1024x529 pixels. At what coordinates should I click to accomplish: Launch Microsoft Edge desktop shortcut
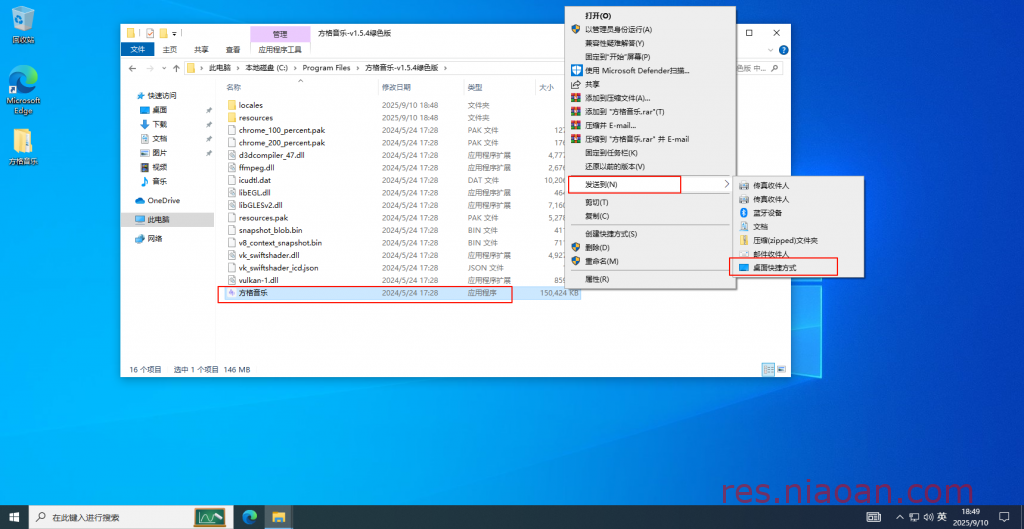23,91
